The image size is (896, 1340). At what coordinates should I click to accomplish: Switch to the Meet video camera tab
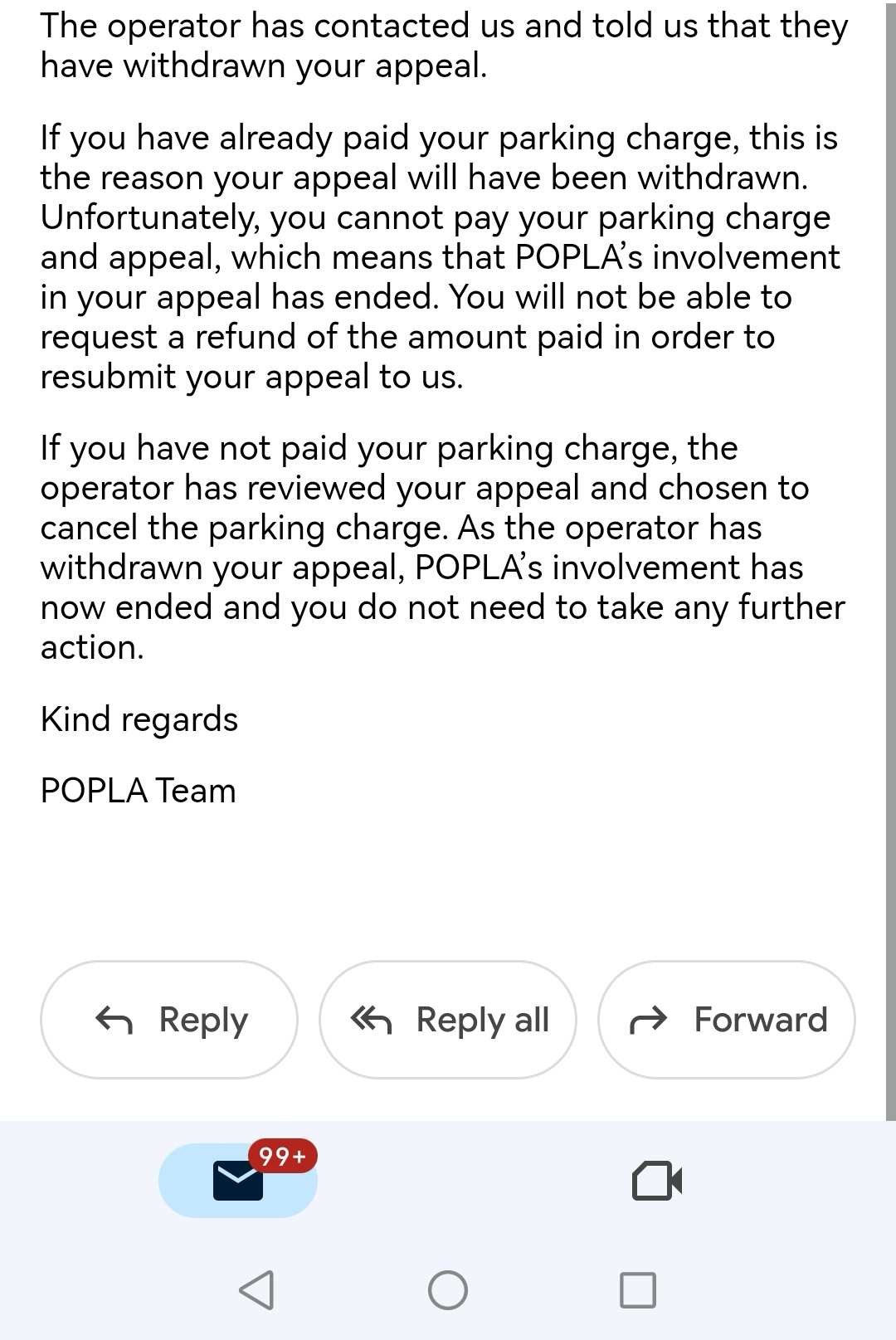click(x=656, y=1181)
